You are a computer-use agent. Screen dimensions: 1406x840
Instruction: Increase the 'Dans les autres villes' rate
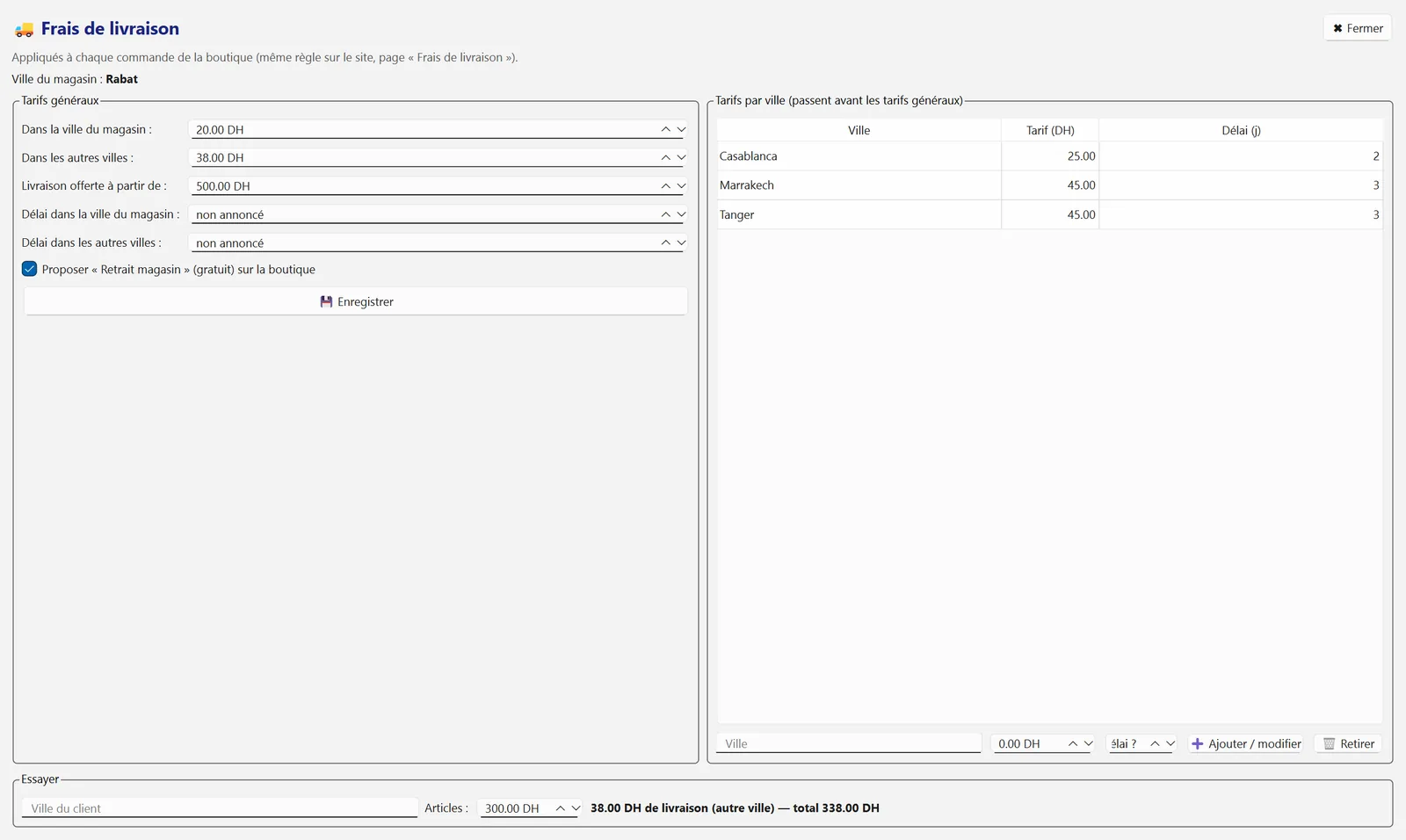[x=665, y=157]
